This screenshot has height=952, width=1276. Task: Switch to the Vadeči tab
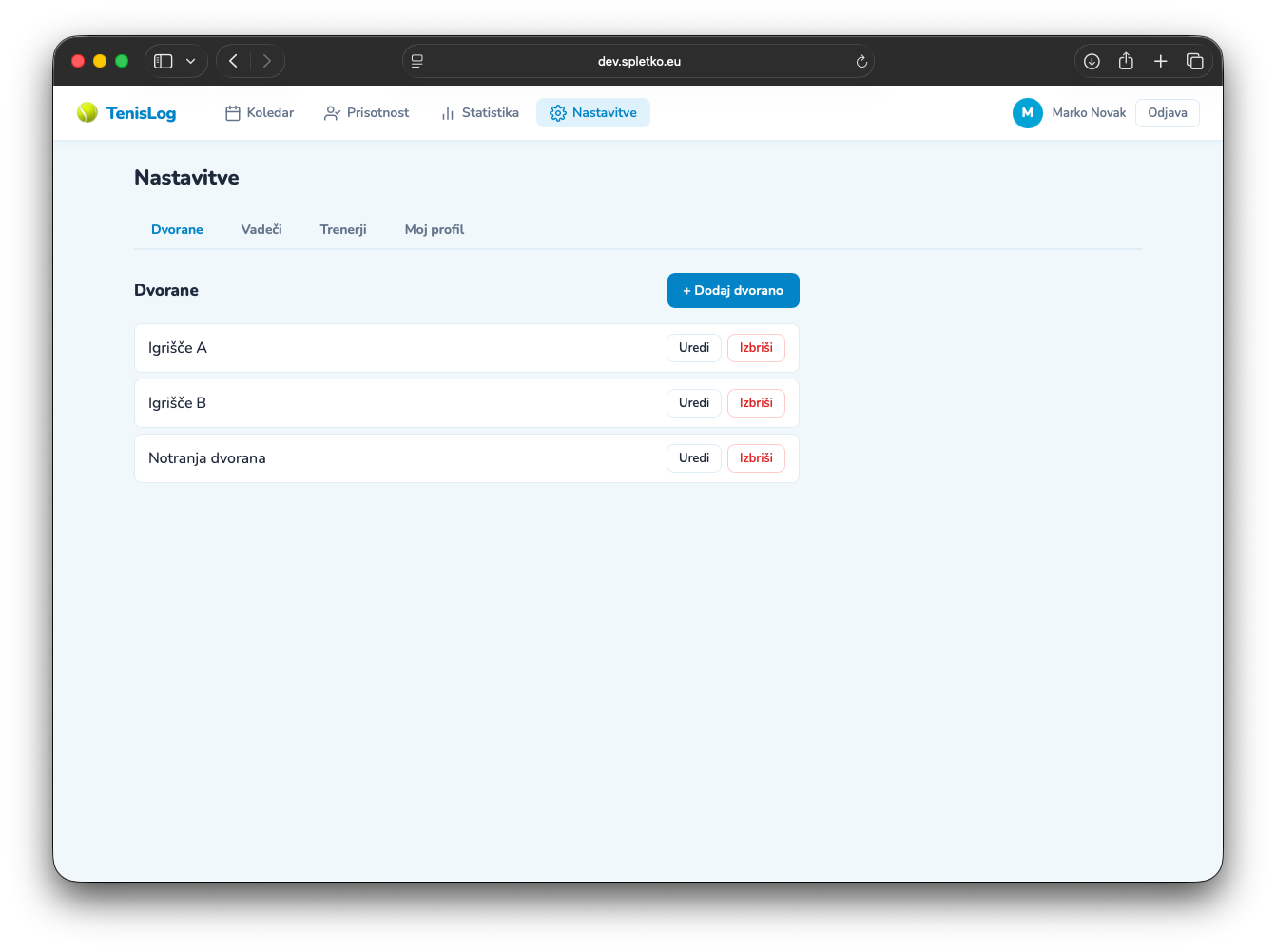[261, 229]
